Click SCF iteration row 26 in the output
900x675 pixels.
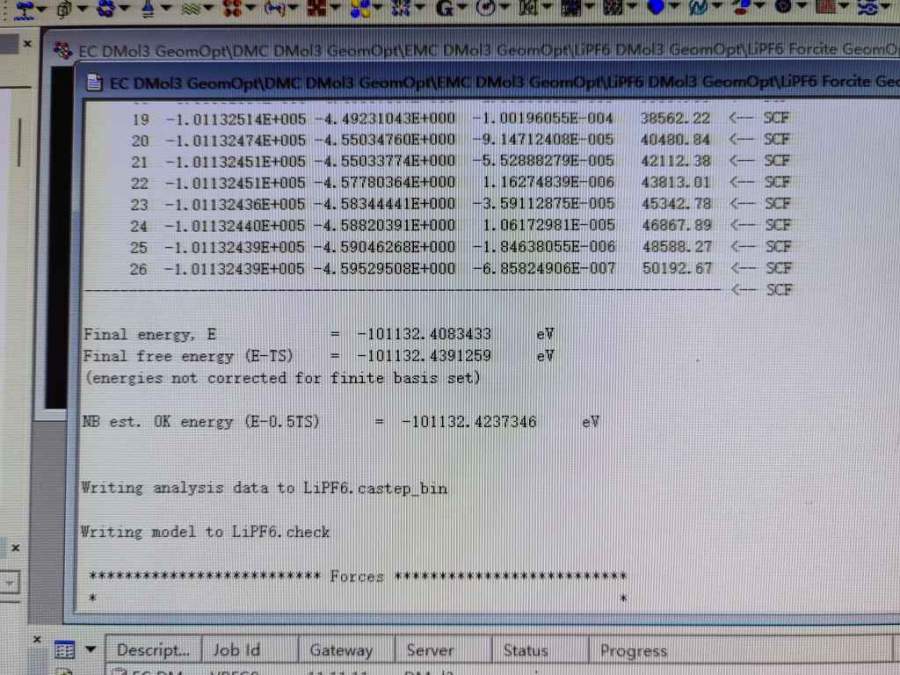460,269
